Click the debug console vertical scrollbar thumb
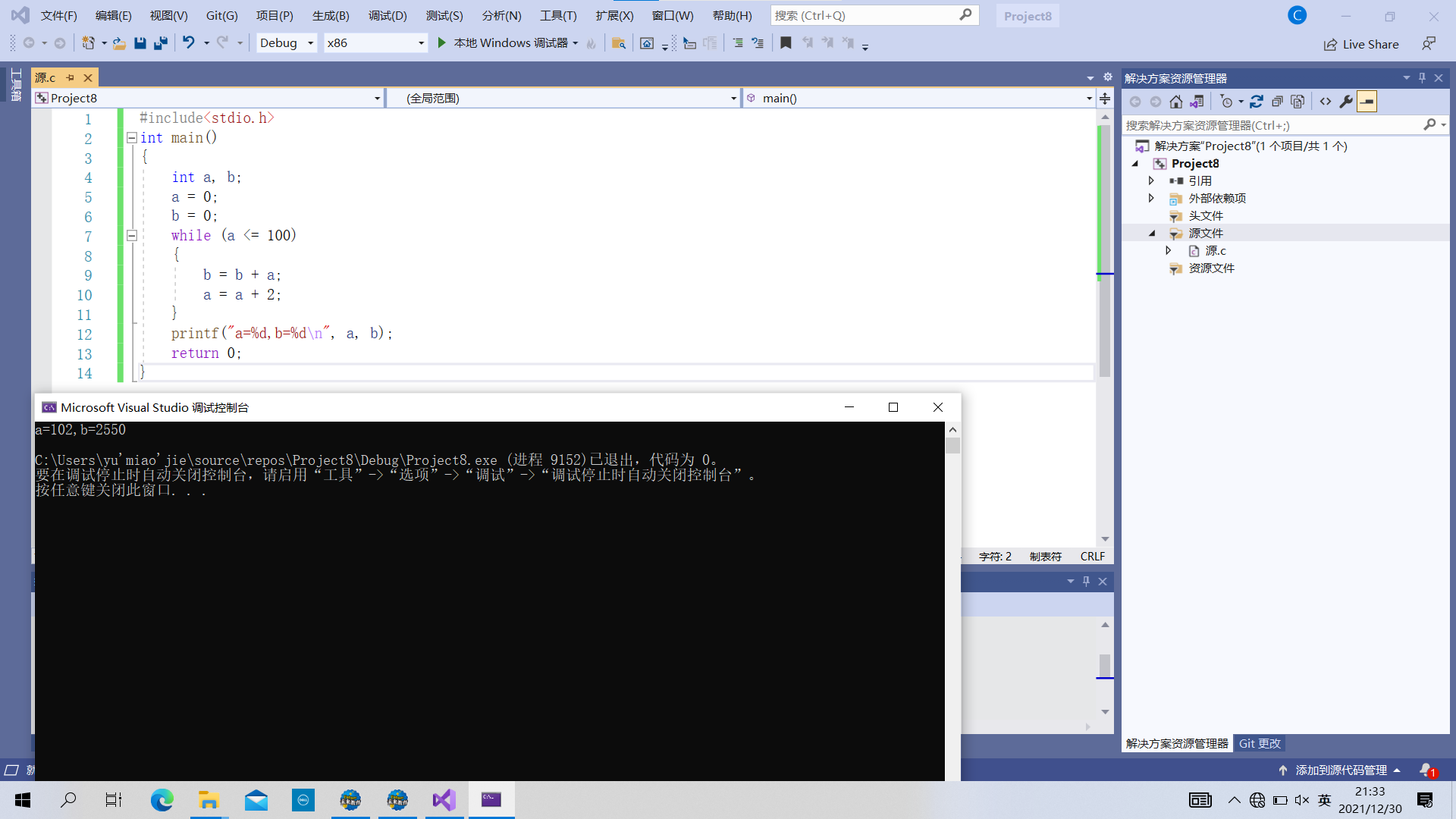 [952, 446]
